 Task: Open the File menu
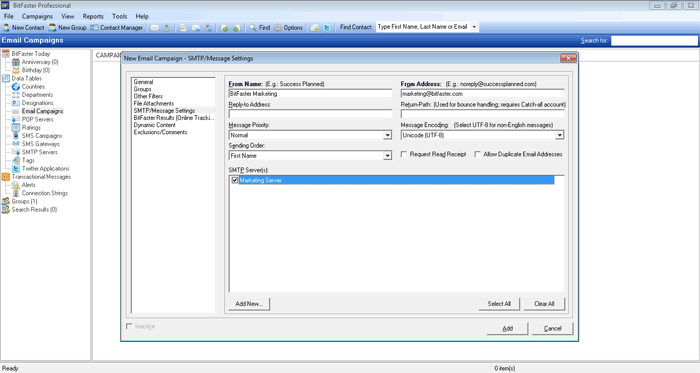(x=8, y=17)
